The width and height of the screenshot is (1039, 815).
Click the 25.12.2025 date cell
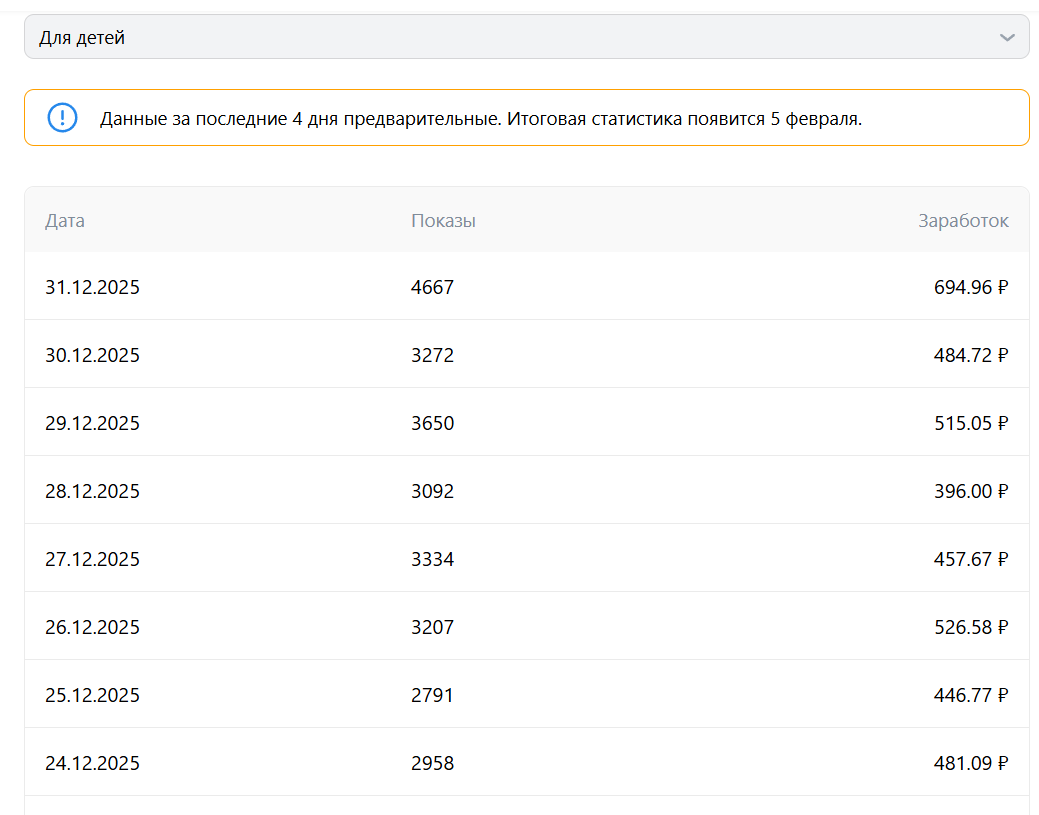92,696
